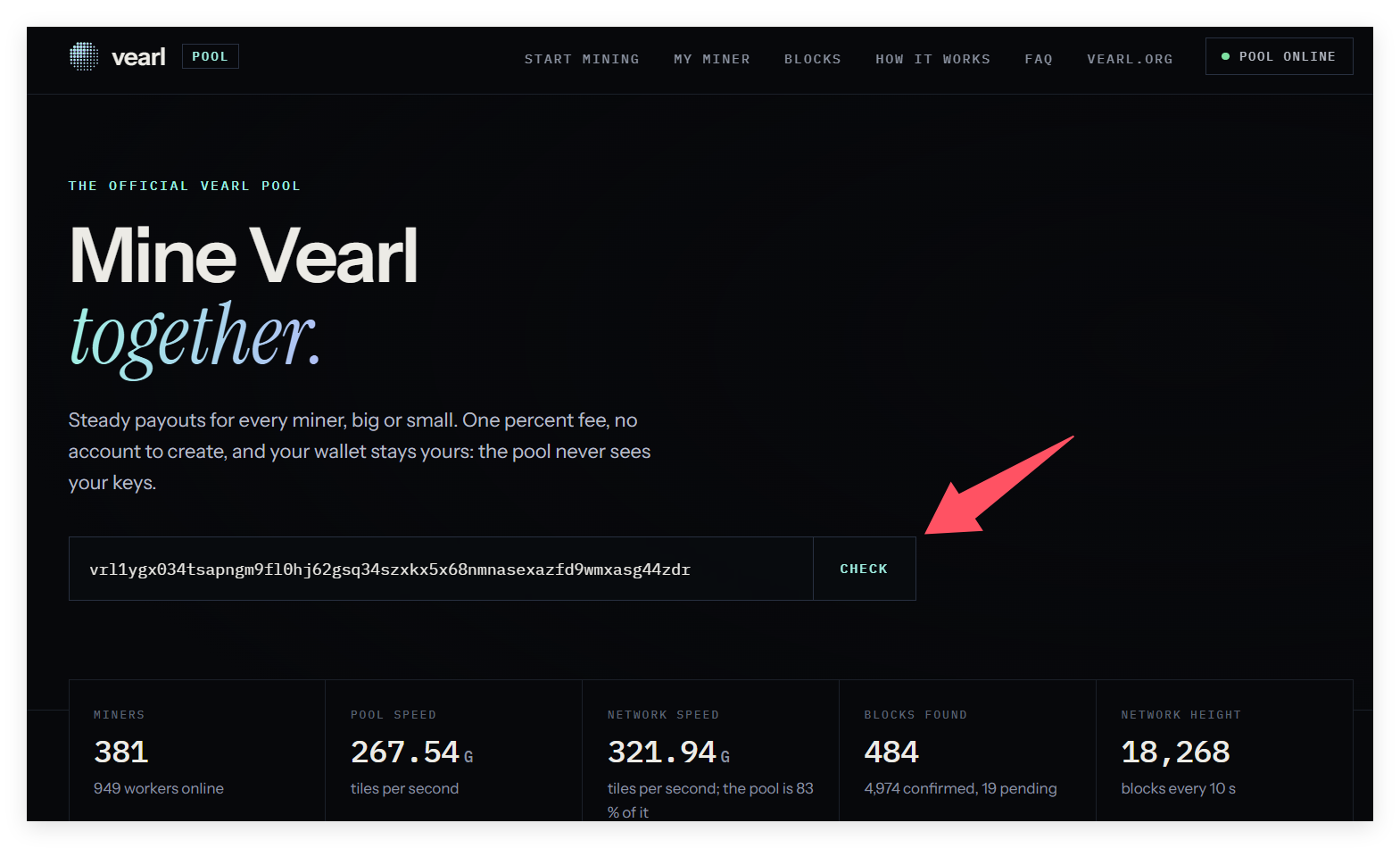The image size is (1400, 848).
Task: Click the 'Steady payouts for every miner' paragraph
Action: [x=360, y=452]
